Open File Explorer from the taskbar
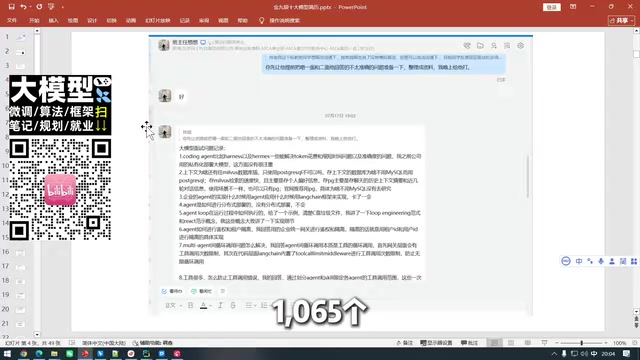640x360 pixels. [54, 354]
